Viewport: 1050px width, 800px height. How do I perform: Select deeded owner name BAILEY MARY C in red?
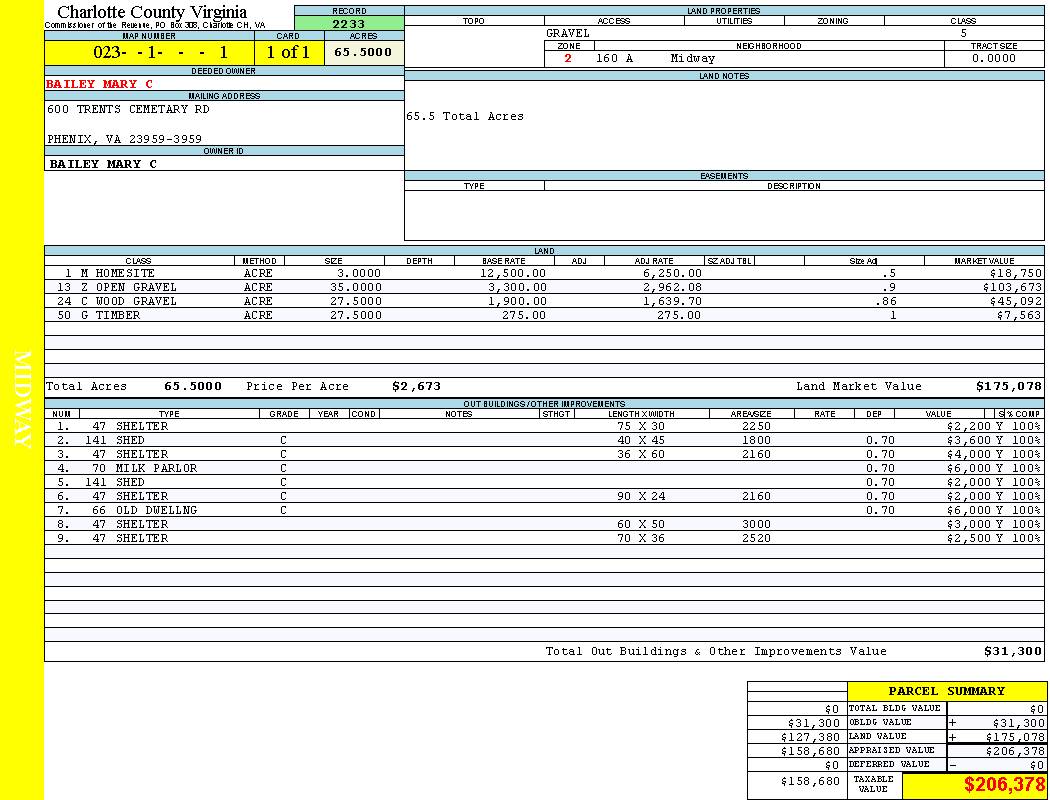click(100, 84)
